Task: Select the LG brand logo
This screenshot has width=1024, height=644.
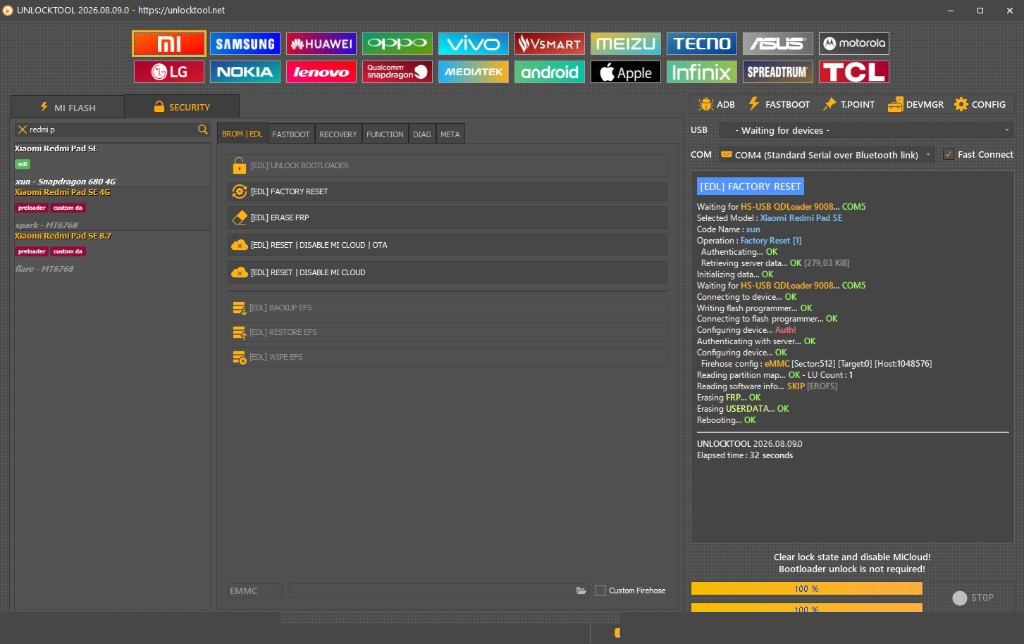Action: coord(169,72)
